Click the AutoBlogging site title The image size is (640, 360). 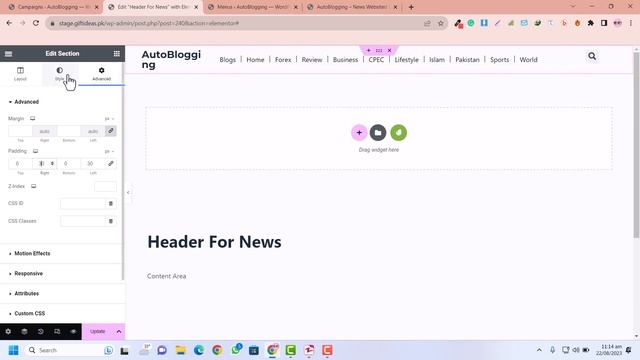coord(171,59)
